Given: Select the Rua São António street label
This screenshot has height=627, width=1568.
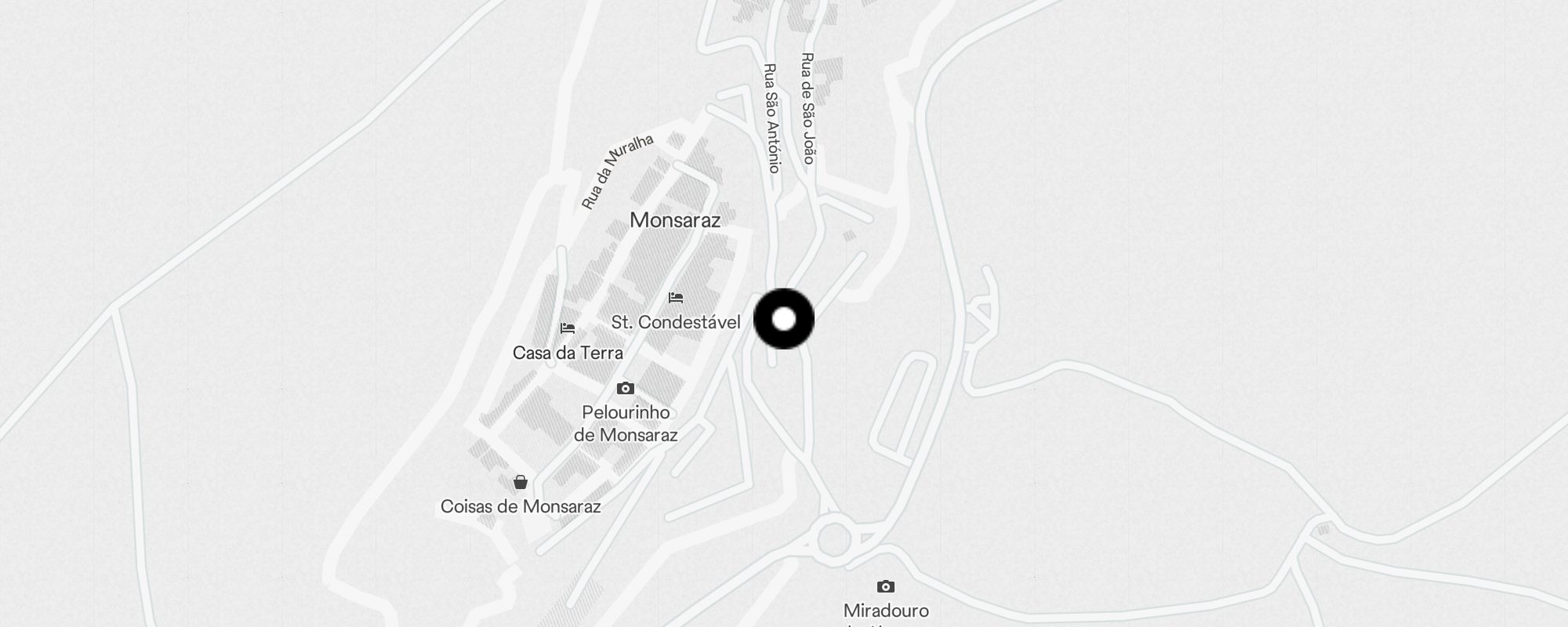Looking at the screenshot, I should 772,118.
